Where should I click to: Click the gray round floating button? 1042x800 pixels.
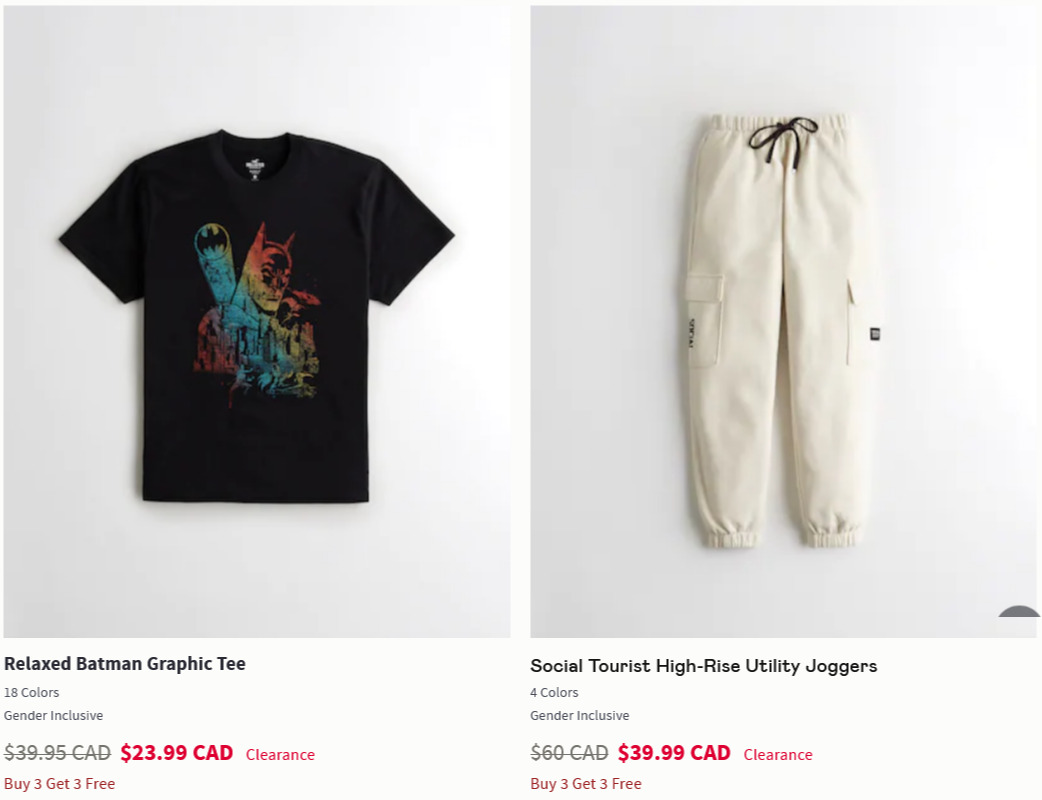[x=1019, y=613]
